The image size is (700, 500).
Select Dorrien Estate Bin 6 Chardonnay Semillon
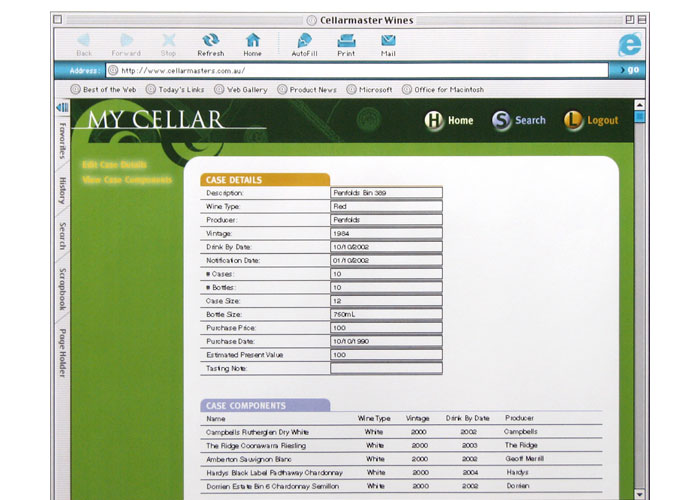pyautogui.click(x=401, y=486)
